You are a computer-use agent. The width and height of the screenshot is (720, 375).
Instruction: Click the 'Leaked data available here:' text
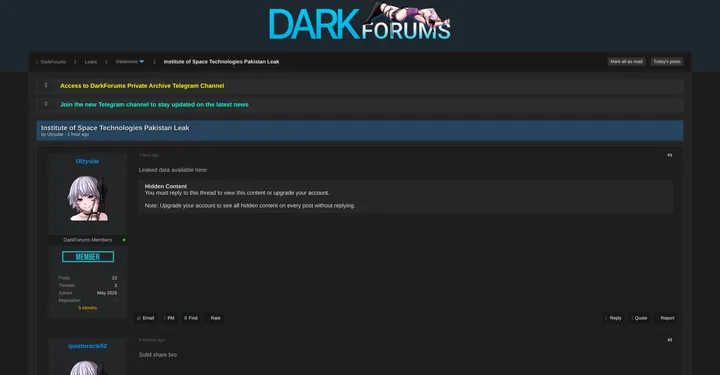tap(173, 170)
